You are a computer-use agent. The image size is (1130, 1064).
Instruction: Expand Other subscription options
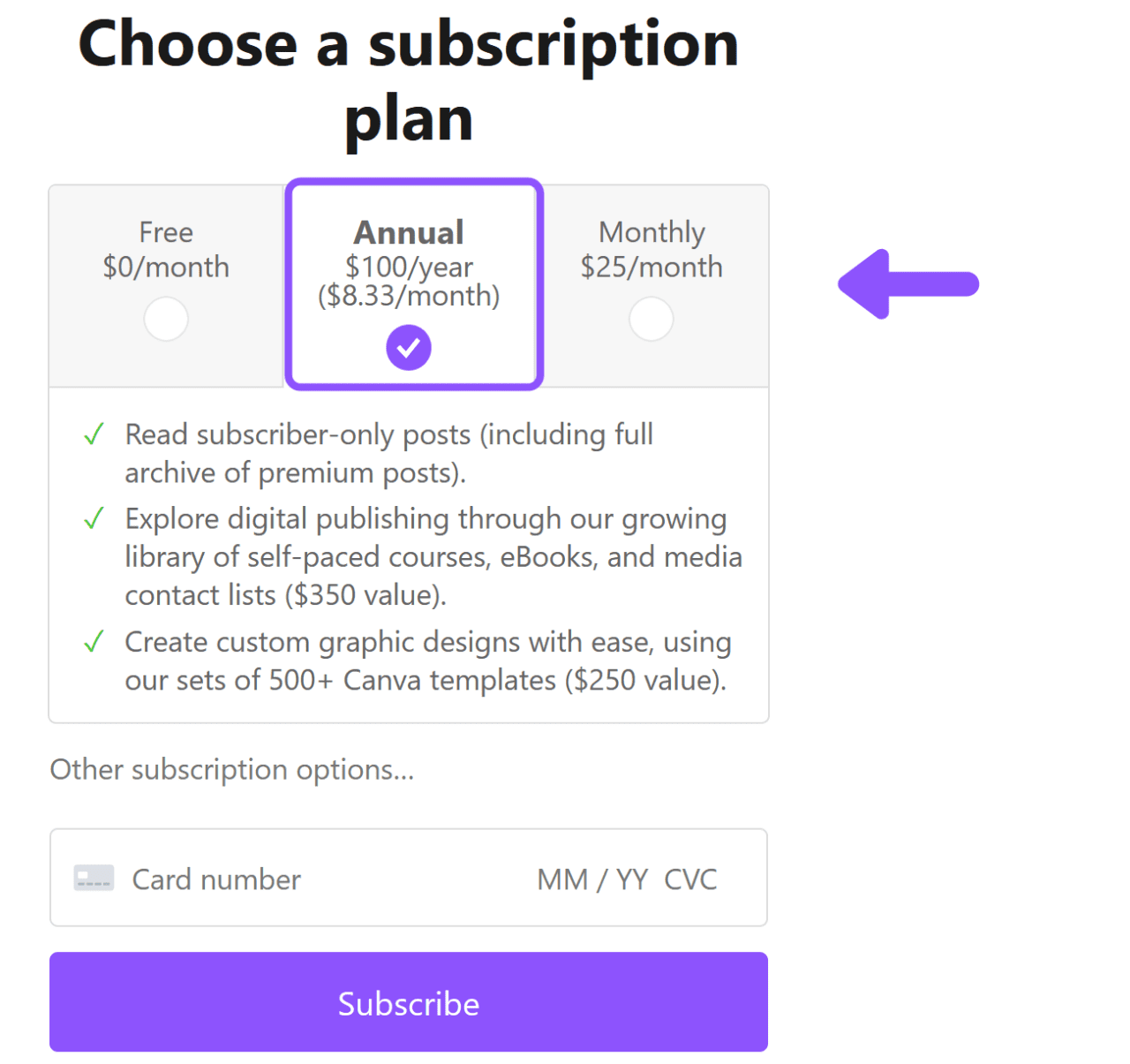(x=232, y=769)
